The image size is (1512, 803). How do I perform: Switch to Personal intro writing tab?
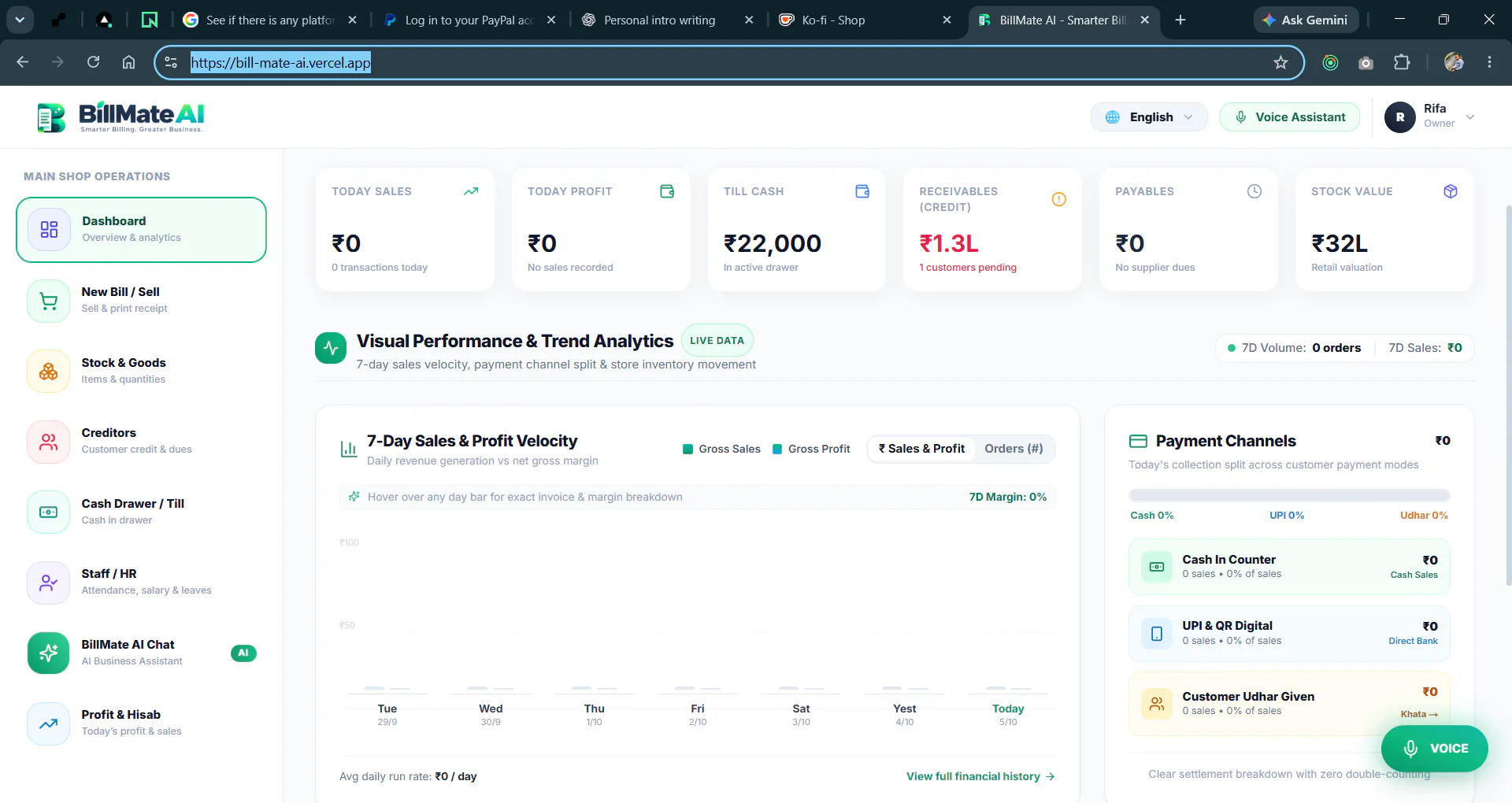[666, 20]
